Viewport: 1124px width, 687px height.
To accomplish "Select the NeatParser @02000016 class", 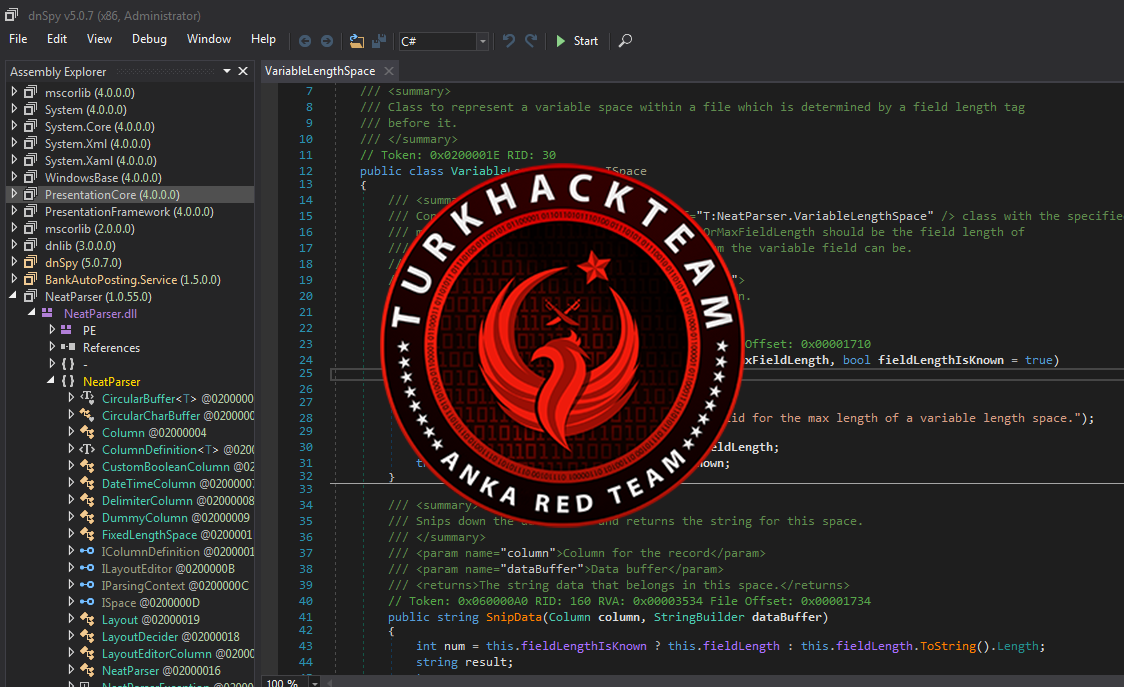I will [x=161, y=671].
